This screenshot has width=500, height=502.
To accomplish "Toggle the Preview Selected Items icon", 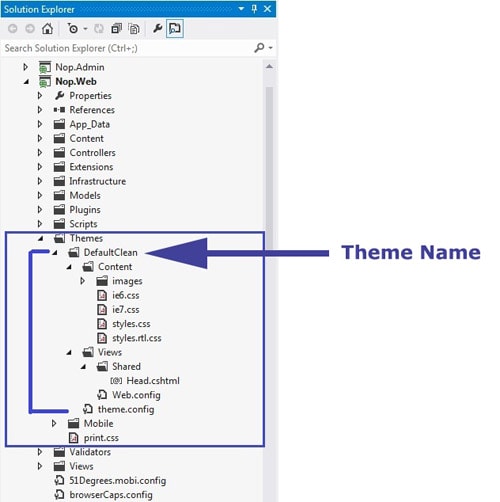I will (175, 29).
